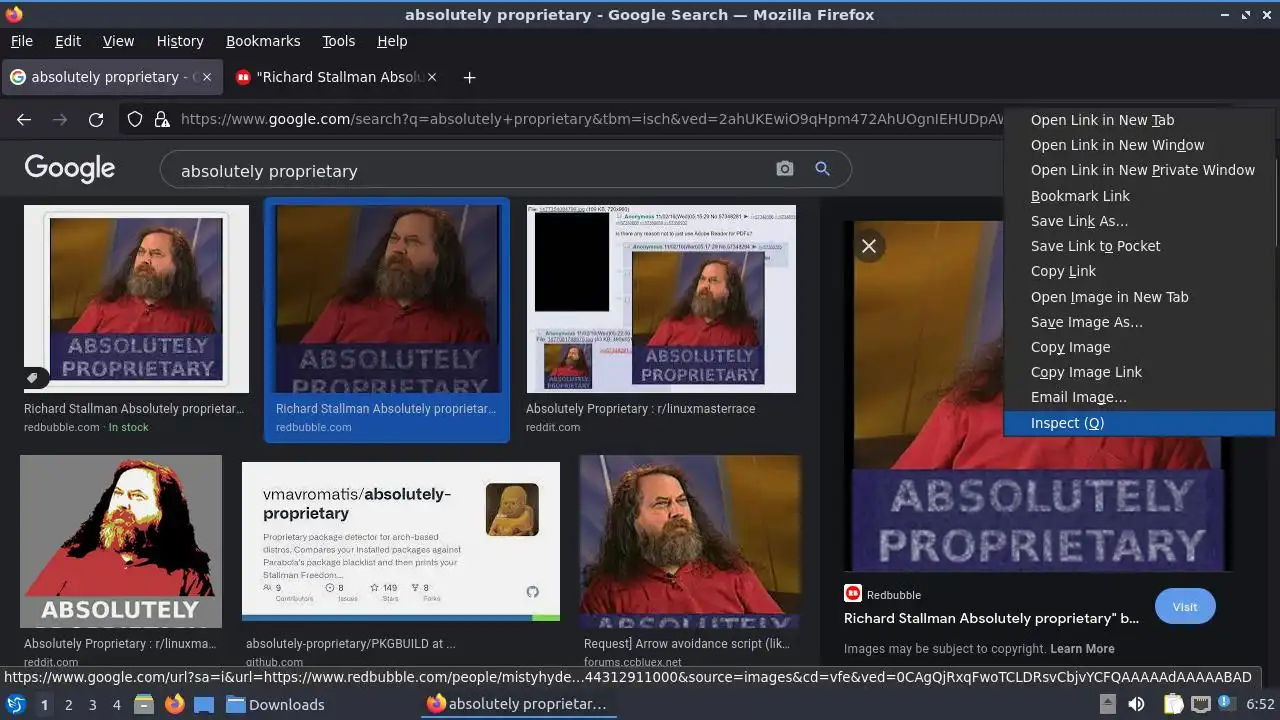1280x720 pixels.
Task: Open the Bookmarks menu
Action: click(263, 41)
